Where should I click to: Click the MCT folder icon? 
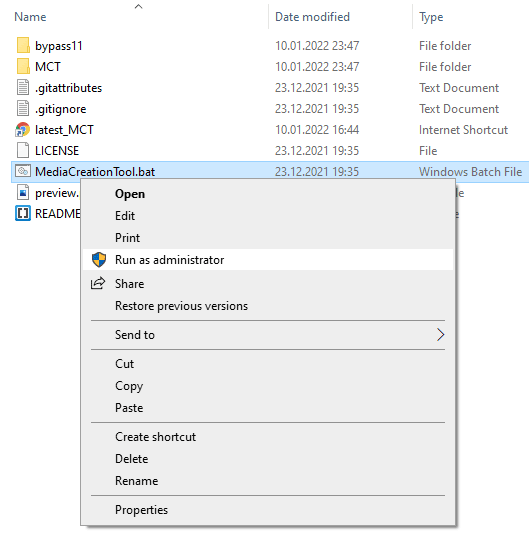coord(23,67)
